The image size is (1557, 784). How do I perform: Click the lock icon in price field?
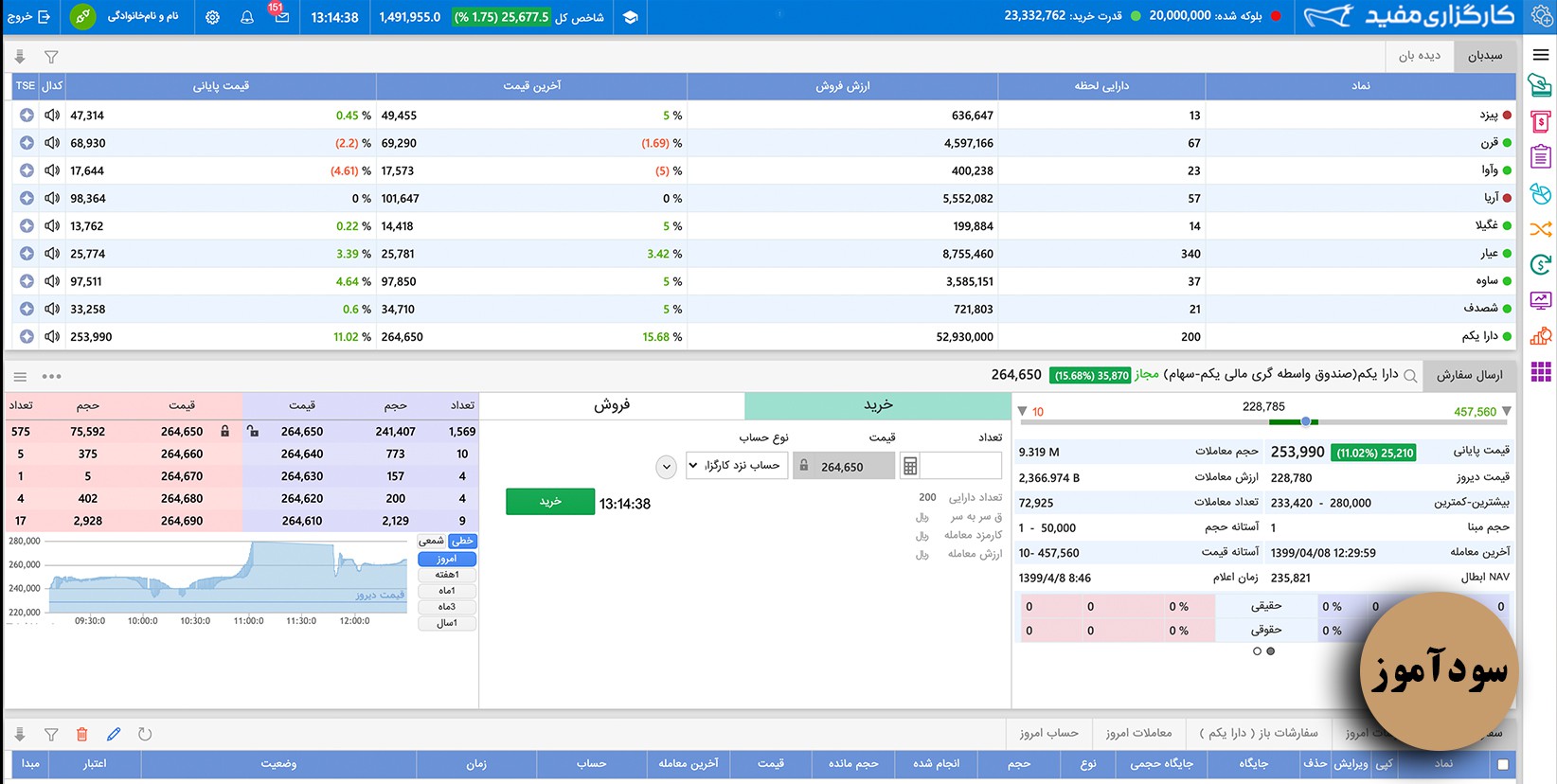[x=804, y=465]
